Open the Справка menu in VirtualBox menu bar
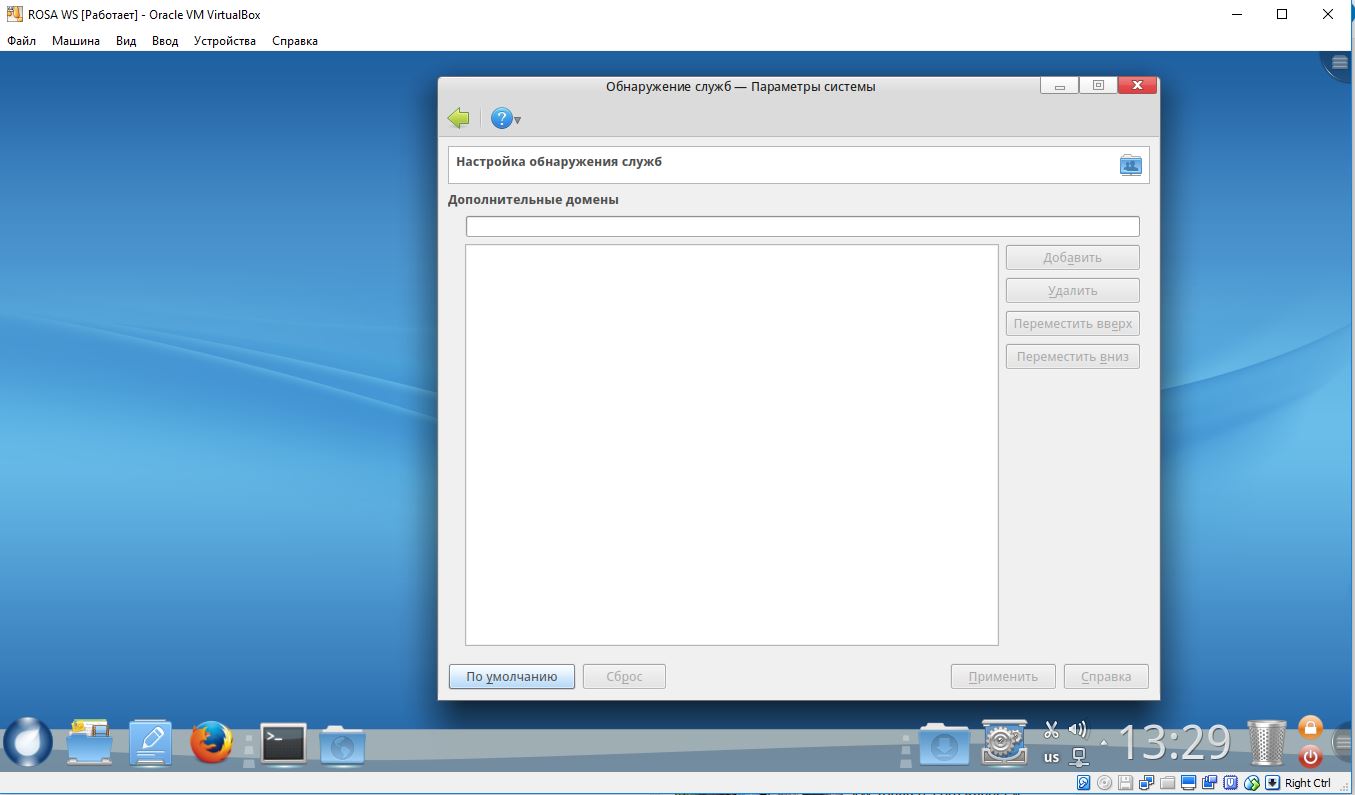 click(x=295, y=41)
